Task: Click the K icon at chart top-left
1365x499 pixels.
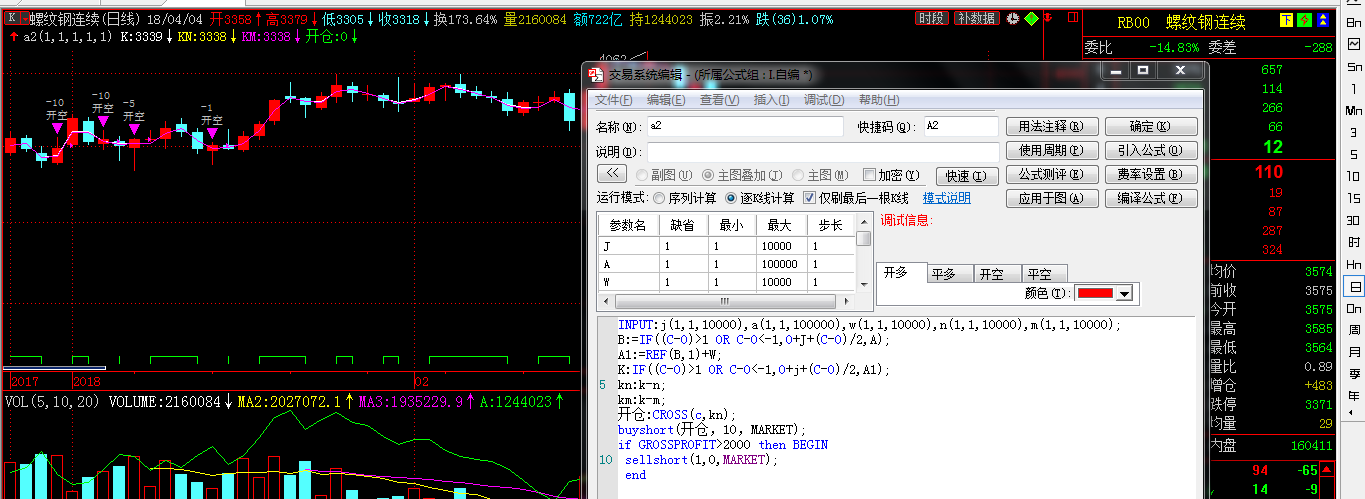Action: 12,18
